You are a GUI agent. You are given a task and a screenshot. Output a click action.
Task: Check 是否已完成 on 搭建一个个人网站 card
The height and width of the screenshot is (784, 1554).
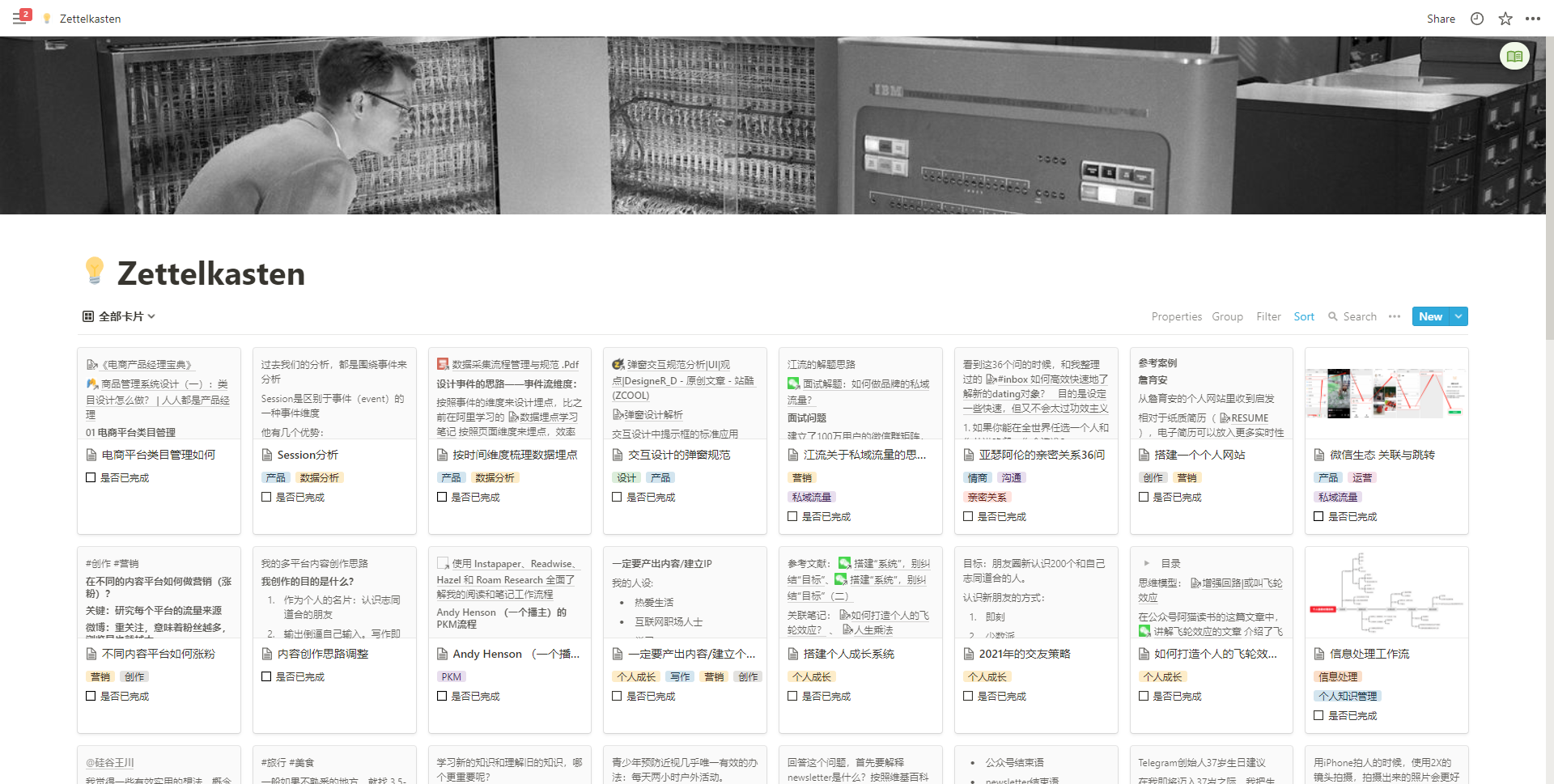click(1144, 497)
